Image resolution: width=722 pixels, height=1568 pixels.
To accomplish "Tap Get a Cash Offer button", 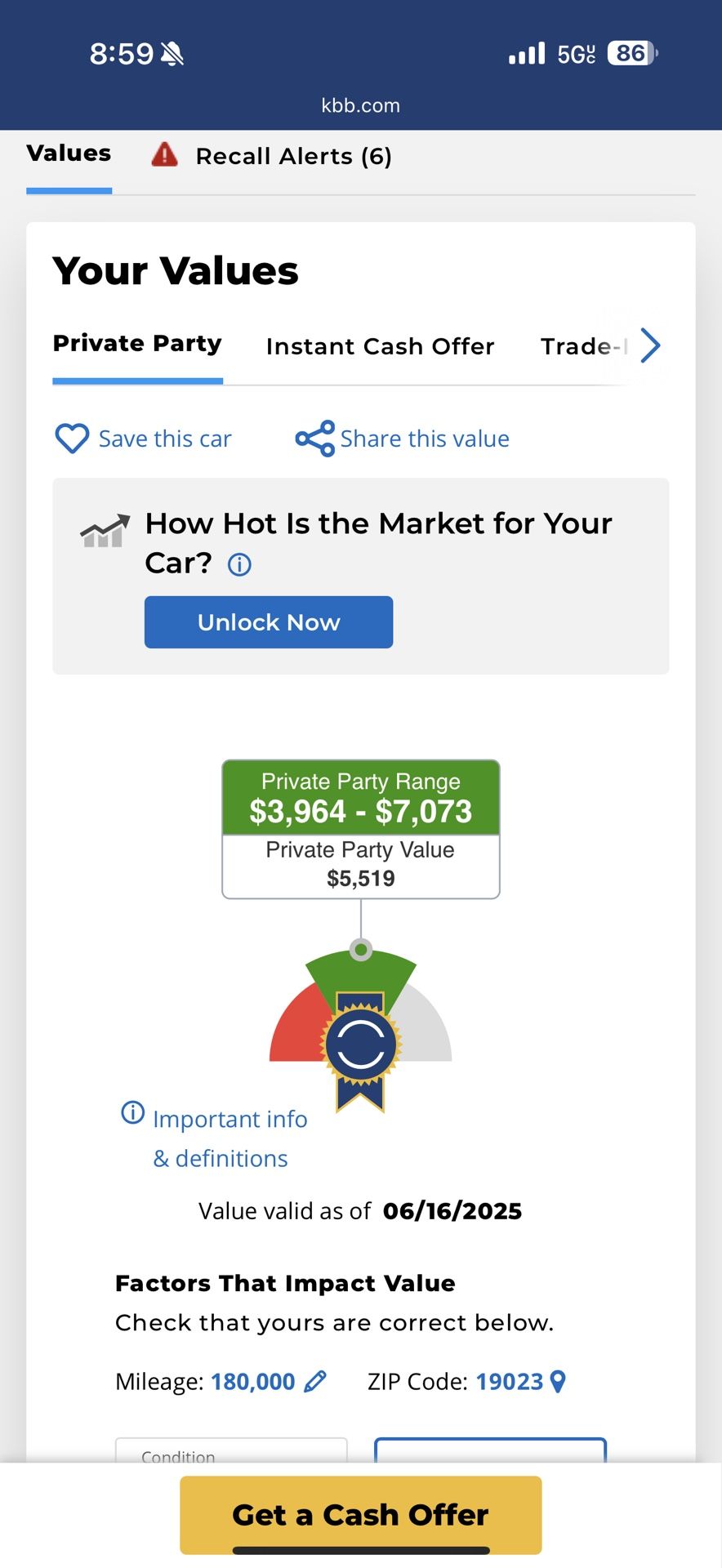I will 360,1515.
